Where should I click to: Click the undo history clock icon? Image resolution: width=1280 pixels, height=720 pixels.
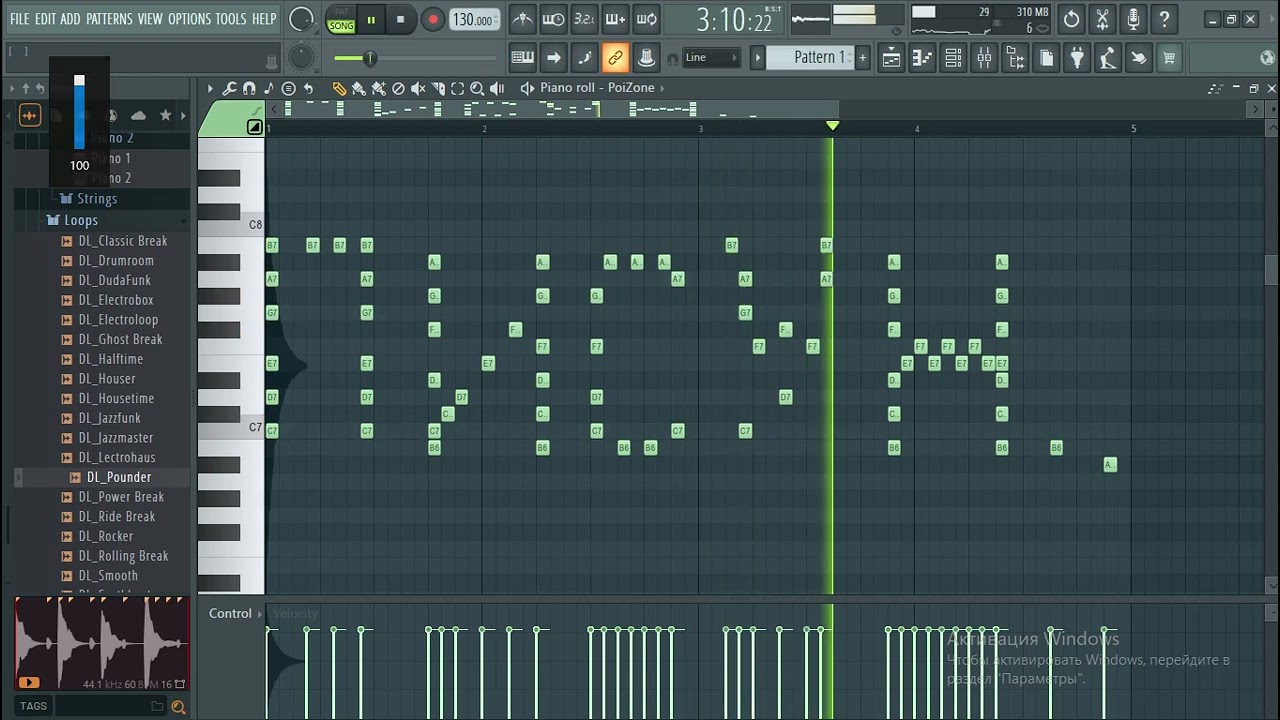[1071, 19]
